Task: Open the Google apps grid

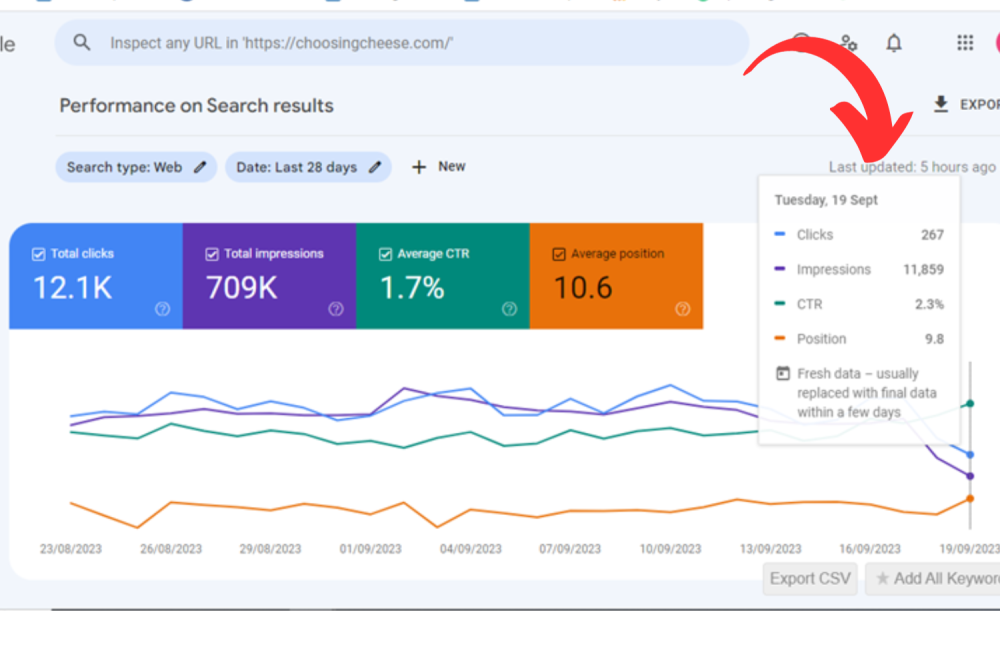Action: coord(965,43)
